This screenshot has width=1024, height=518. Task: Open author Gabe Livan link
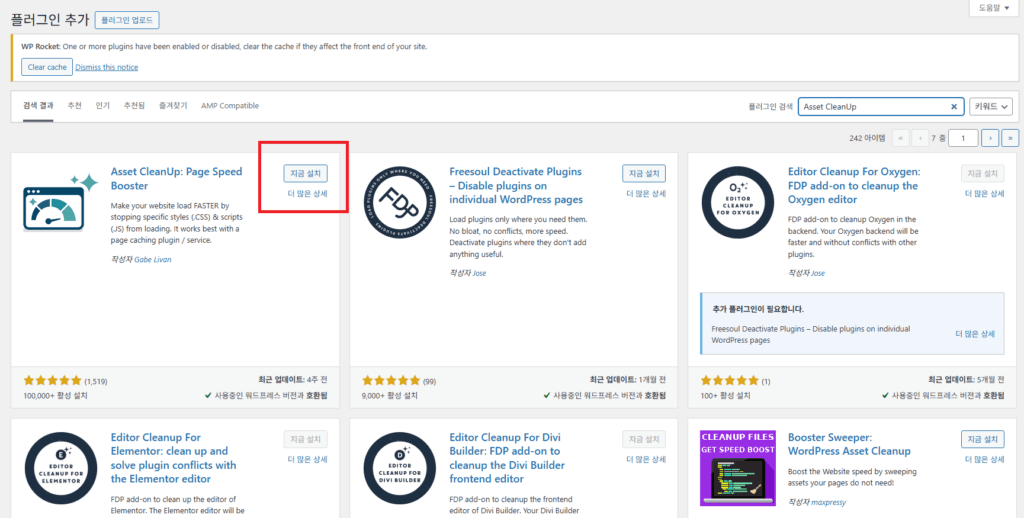pos(153,260)
